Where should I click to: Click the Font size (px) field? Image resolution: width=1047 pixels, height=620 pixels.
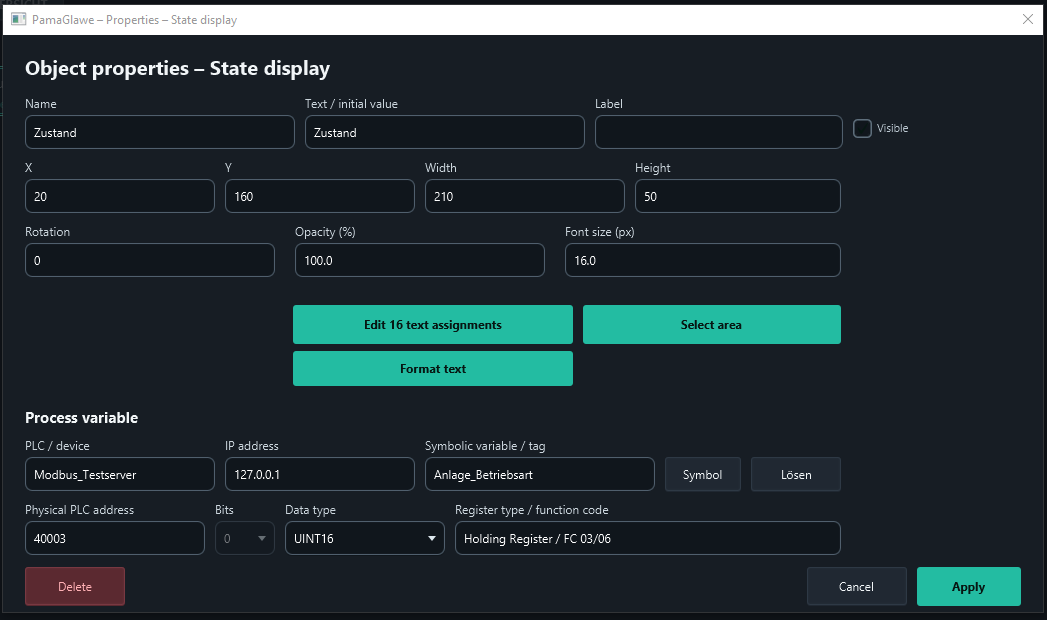pyautogui.click(x=702, y=260)
